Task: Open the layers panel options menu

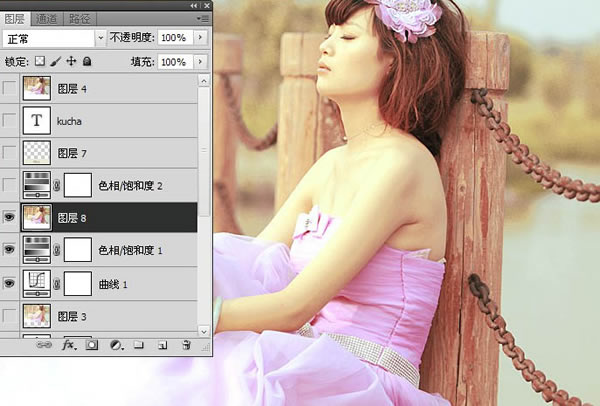Action: (x=203, y=18)
